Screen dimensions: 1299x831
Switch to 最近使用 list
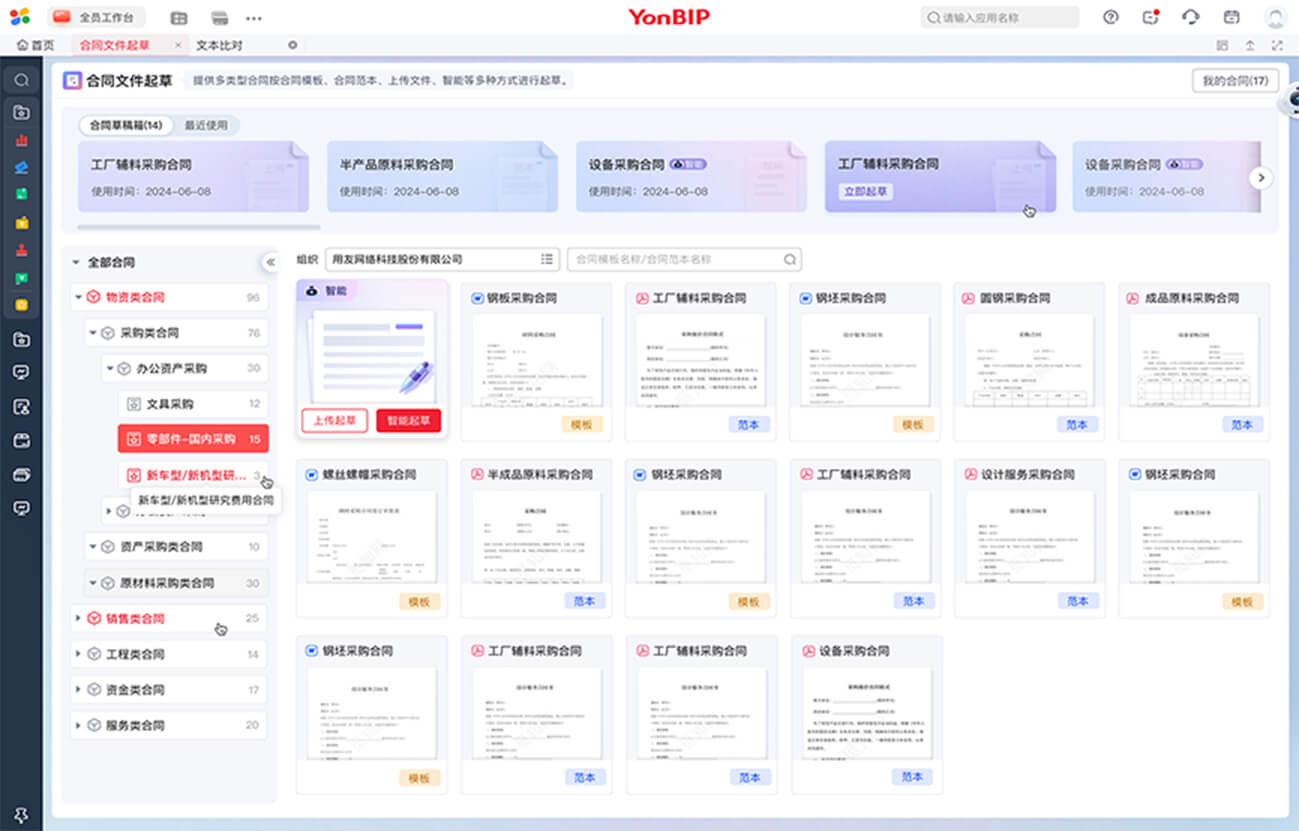click(x=206, y=125)
